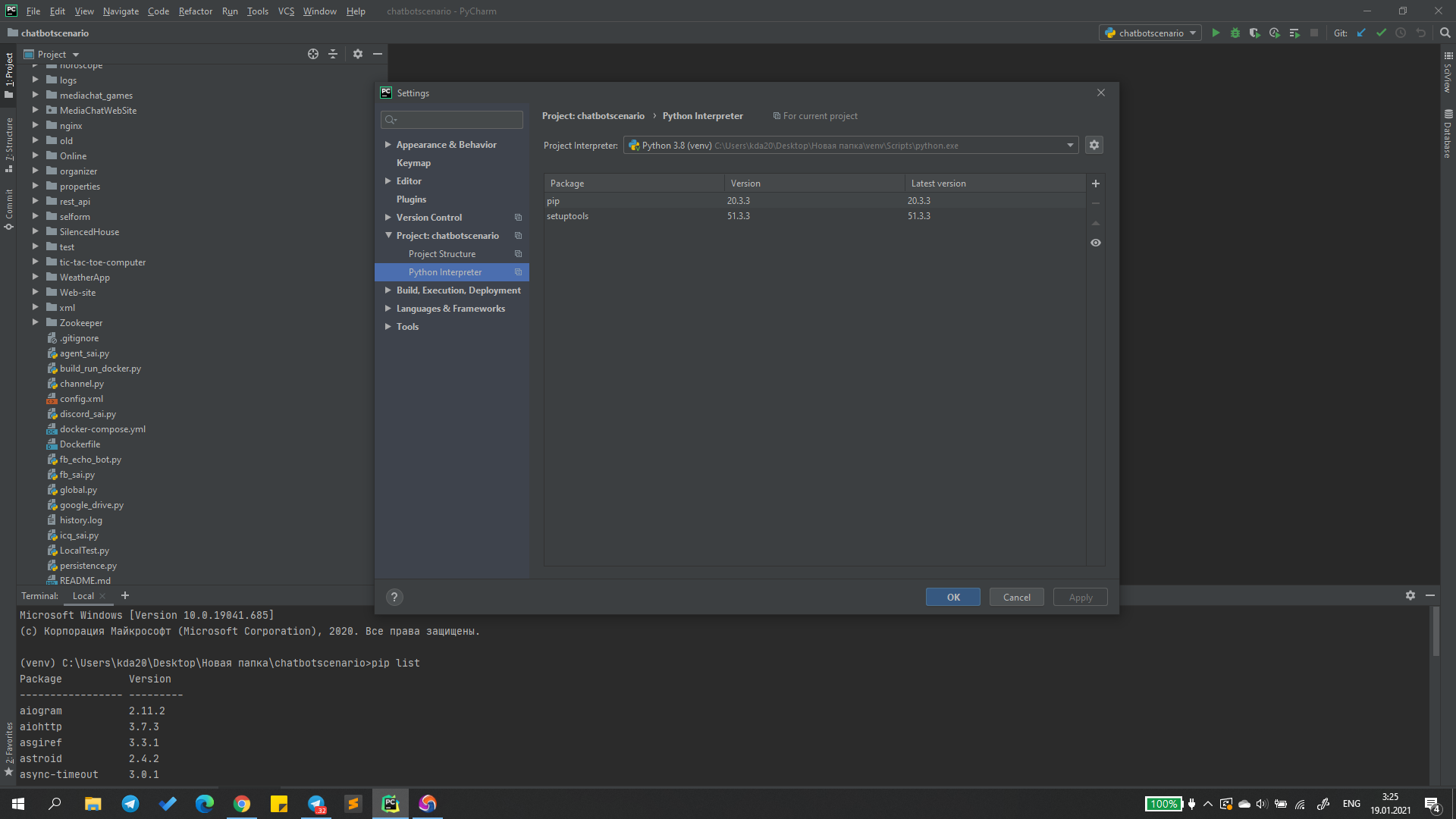
Task: Click minus to uninstall selected package
Action: tap(1096, 203)
